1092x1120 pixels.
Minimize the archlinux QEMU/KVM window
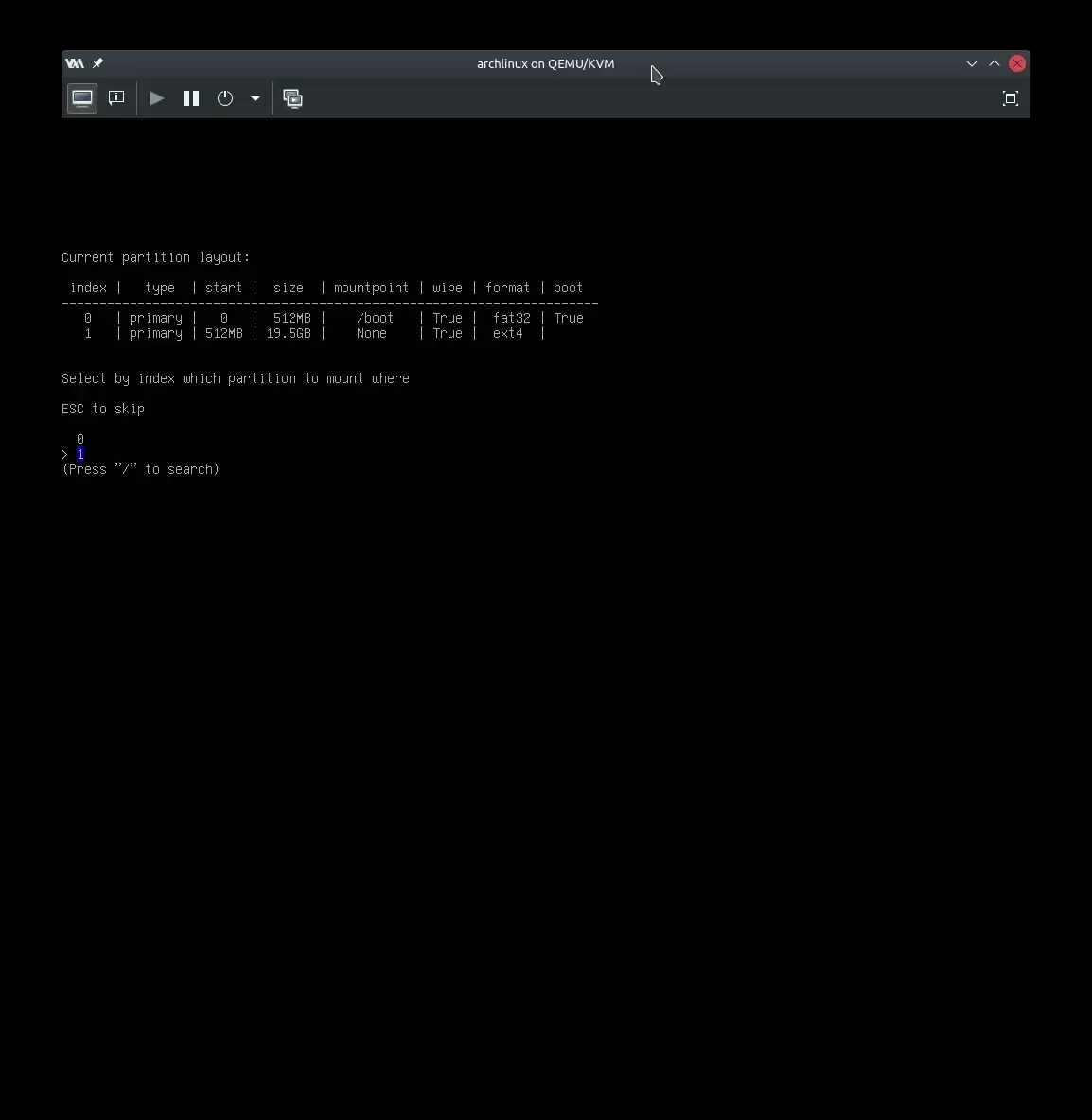[971, 63]
